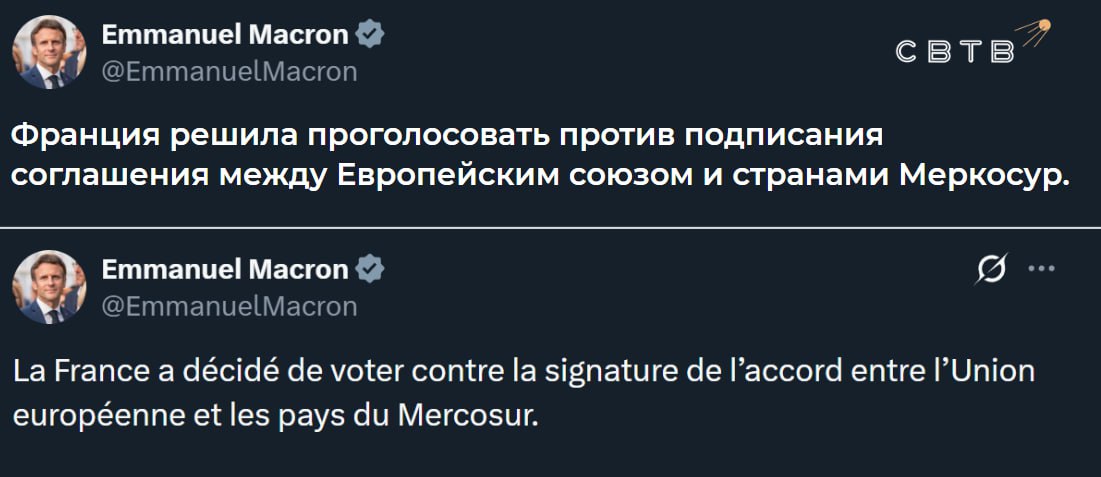The height and width of the screenshot is (477, 1101).
Task: Click the French original tweet text
Action: [520, 392]
